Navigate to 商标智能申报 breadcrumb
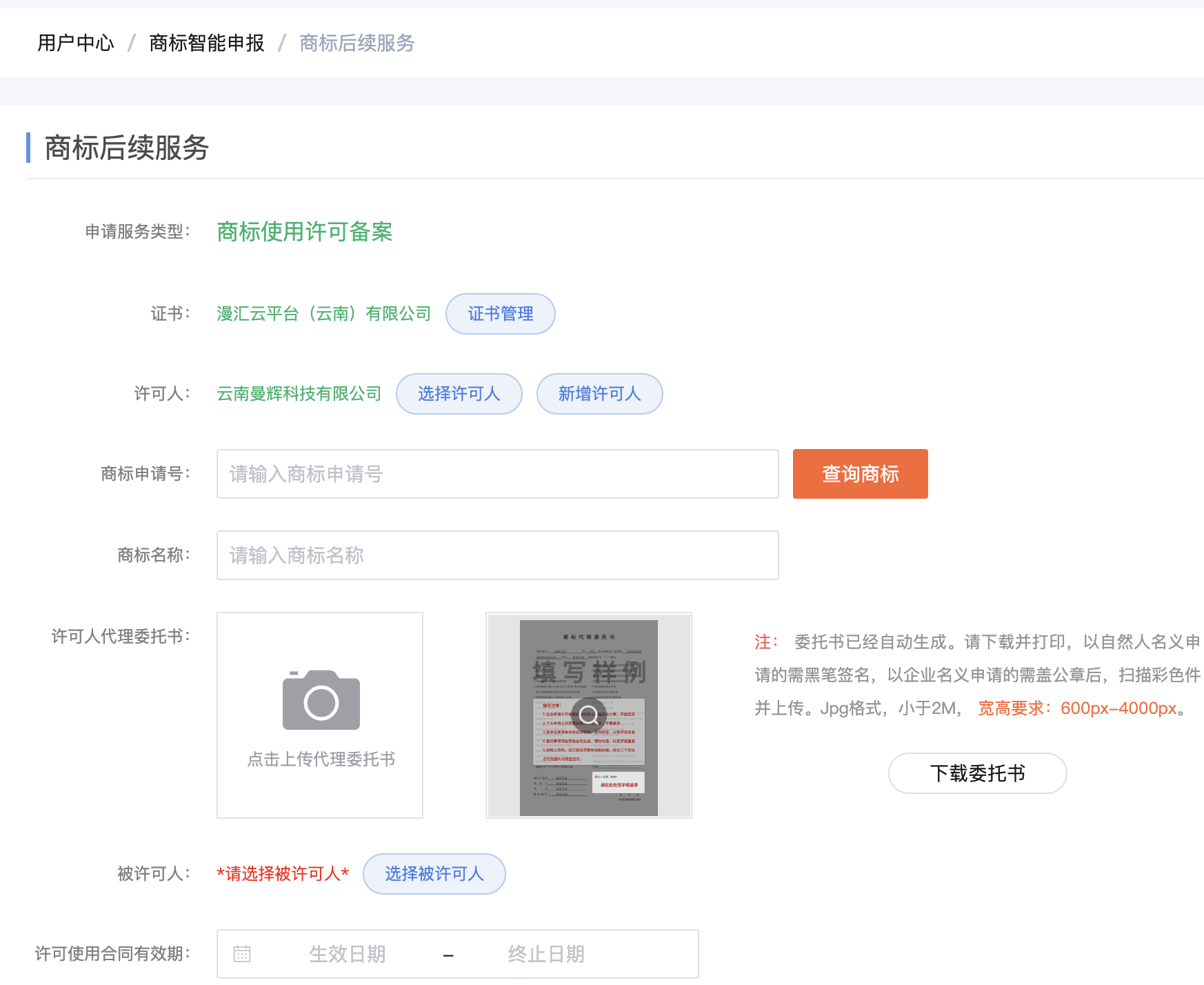Image resolution: width=1204 pixels, height=985 pixels. [206, 43]
